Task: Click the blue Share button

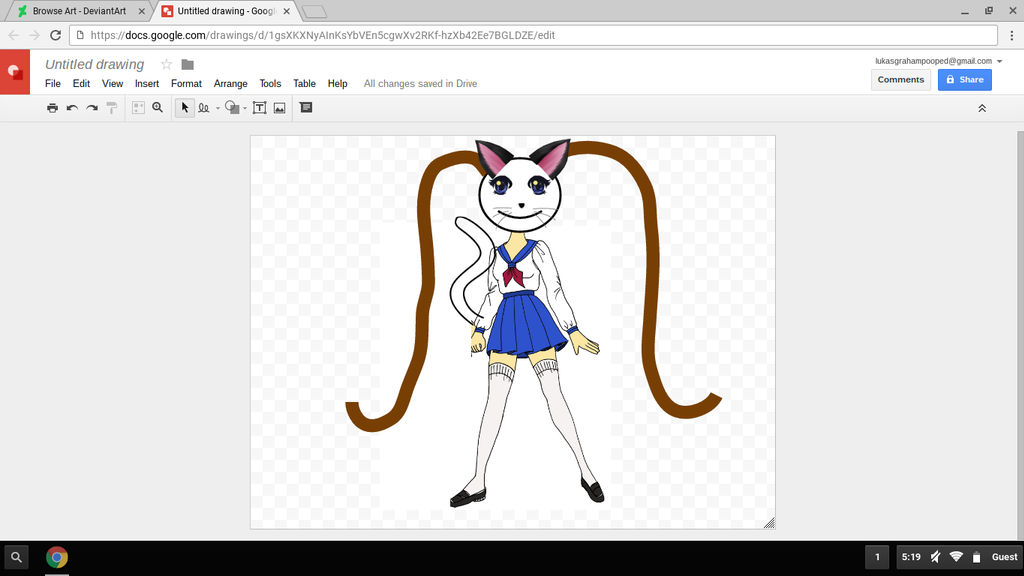Action: [964, 79]
